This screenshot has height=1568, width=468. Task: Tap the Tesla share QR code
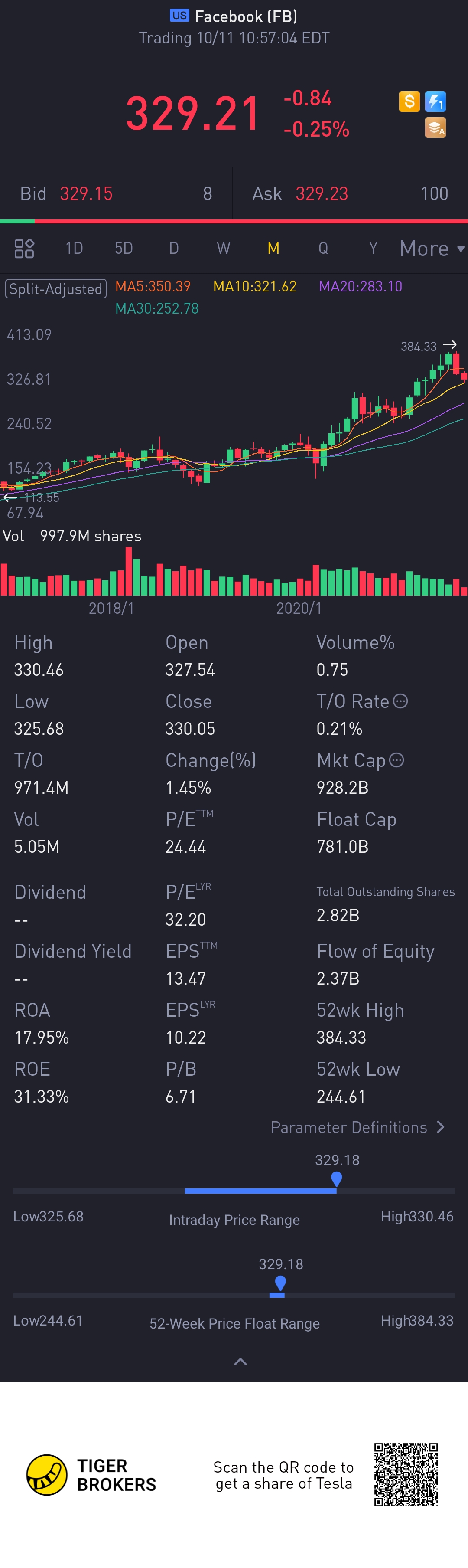point(406,1474)
